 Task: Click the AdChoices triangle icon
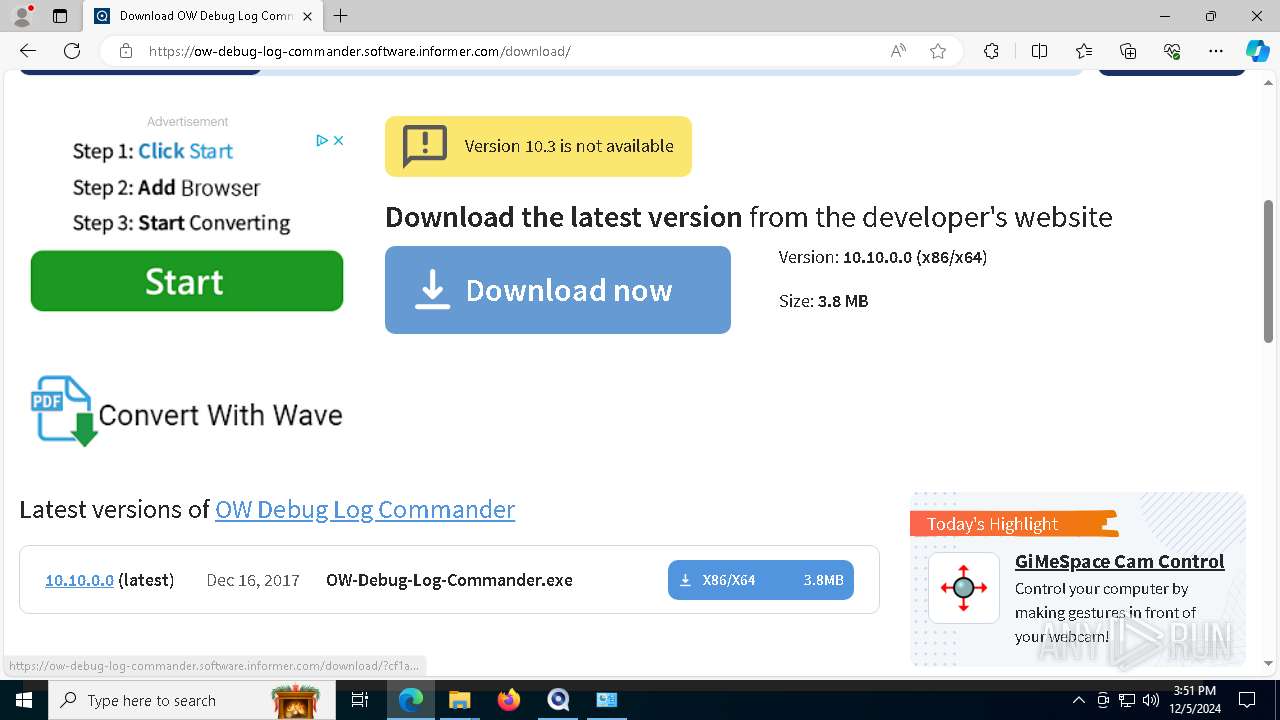point(322,141)
